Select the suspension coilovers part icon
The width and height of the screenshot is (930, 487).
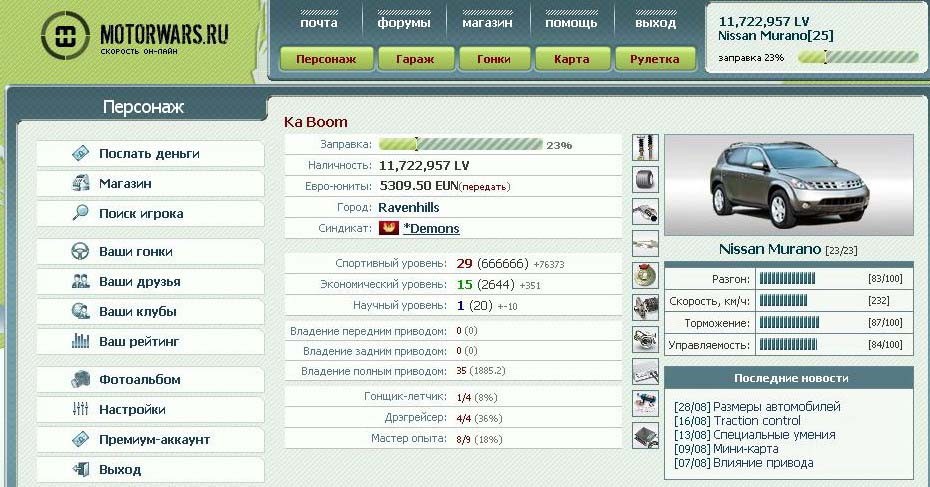coord(645,148)
